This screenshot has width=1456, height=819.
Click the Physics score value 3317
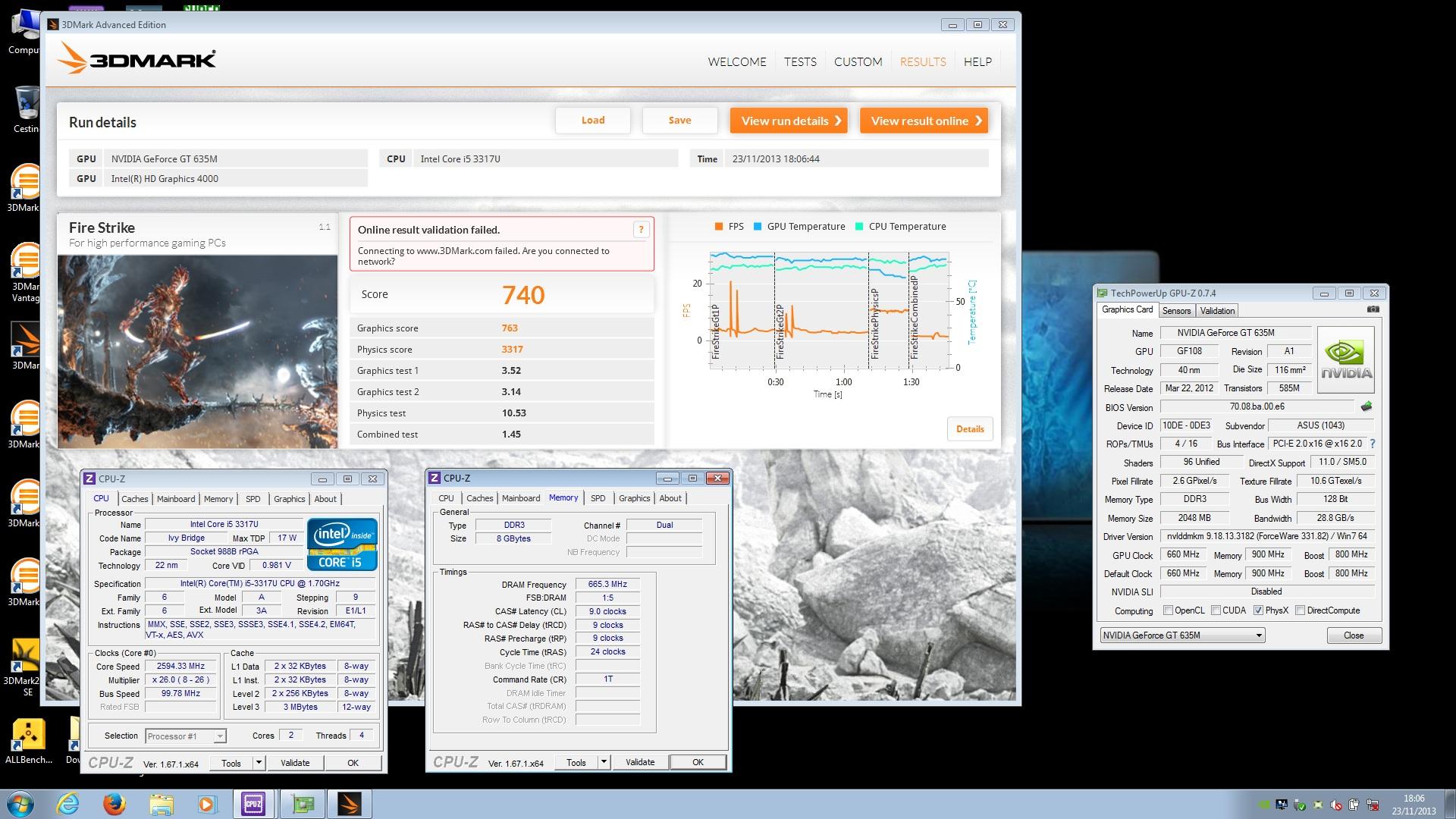[x=512, y=350]
